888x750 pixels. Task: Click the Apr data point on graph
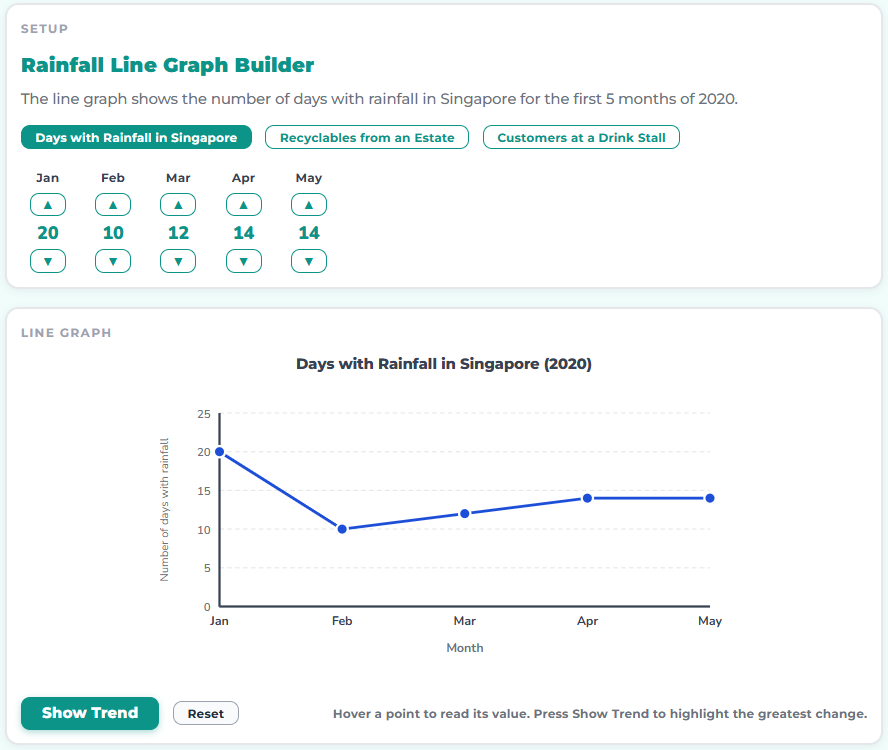[x=587, y=498]
